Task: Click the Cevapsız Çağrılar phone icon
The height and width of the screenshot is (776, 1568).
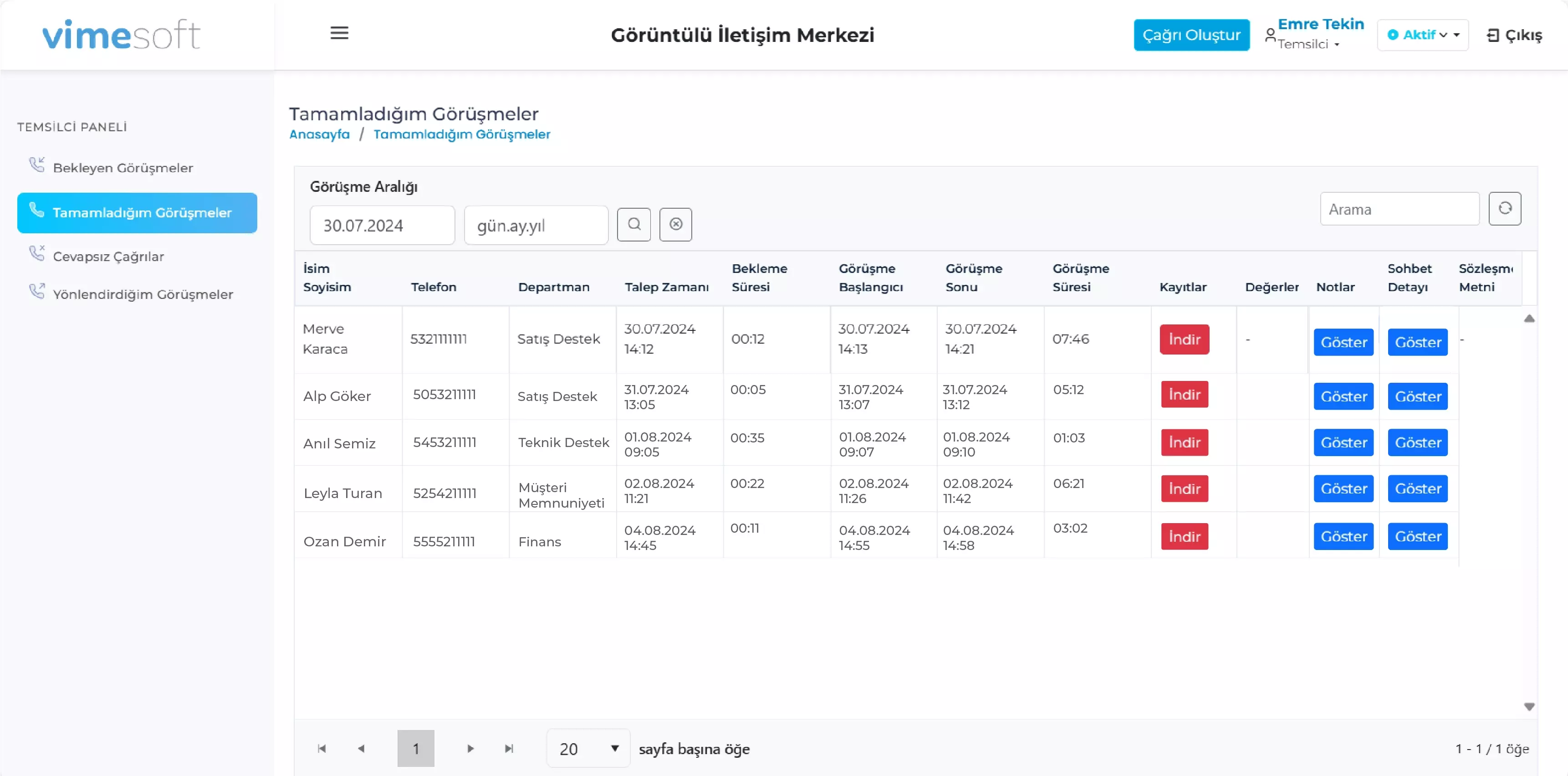Action: click(37, 253)
